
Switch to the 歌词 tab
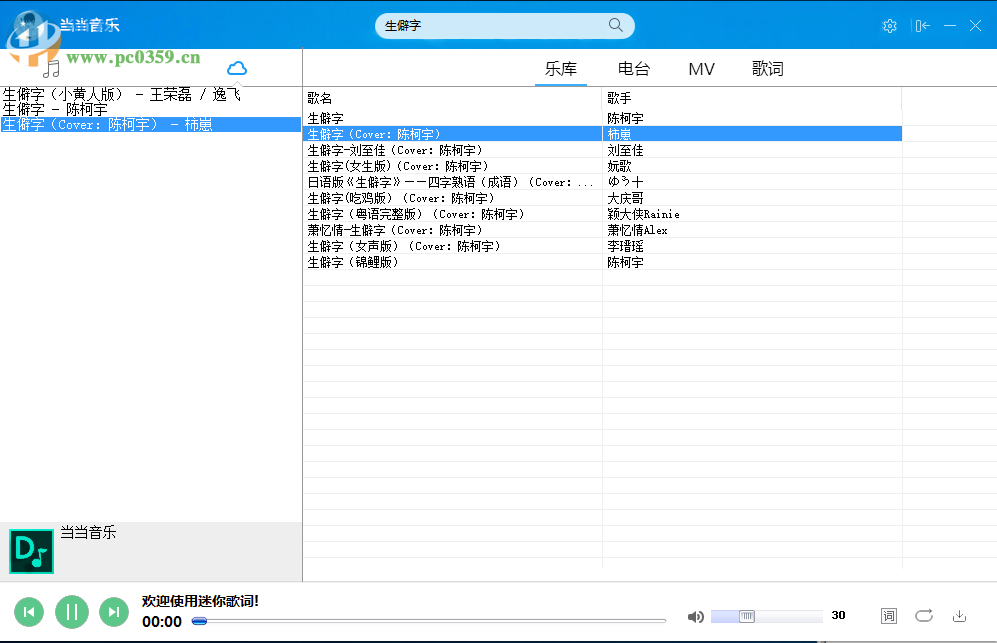coord(767,68)
